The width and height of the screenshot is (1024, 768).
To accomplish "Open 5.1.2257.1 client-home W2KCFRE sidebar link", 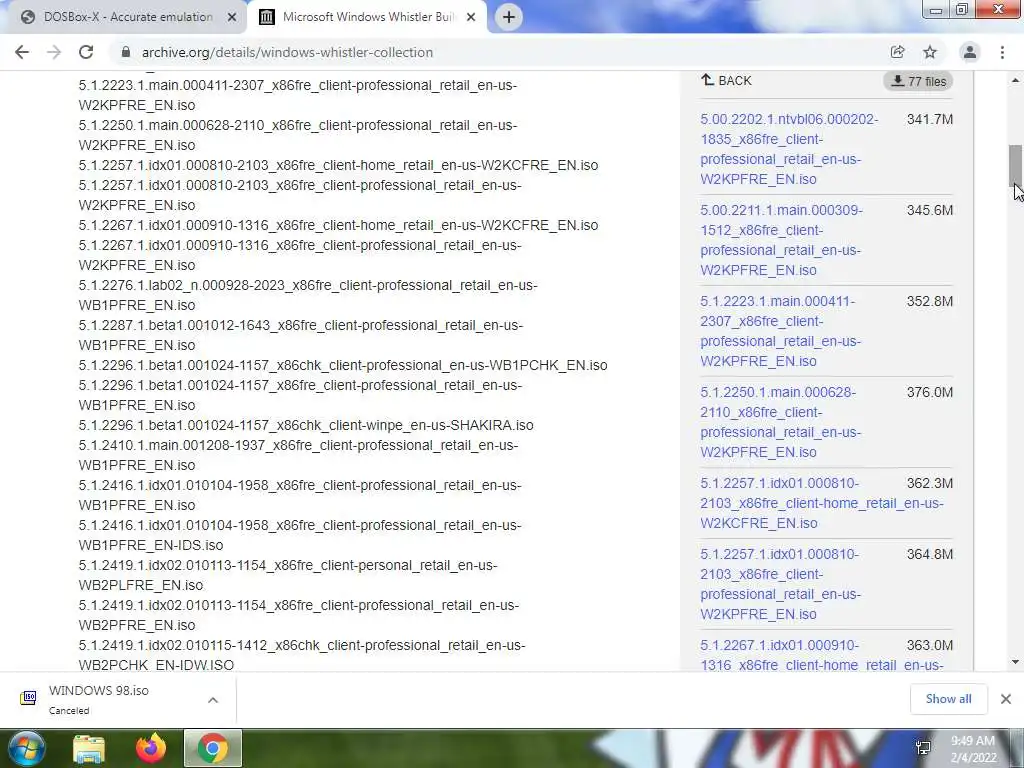I will point(822,503).
